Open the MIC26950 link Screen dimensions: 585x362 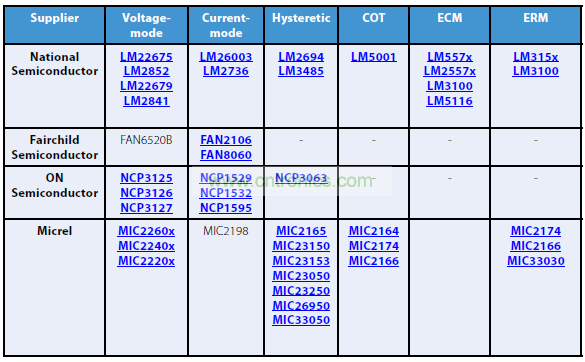[x=301, y=306]
